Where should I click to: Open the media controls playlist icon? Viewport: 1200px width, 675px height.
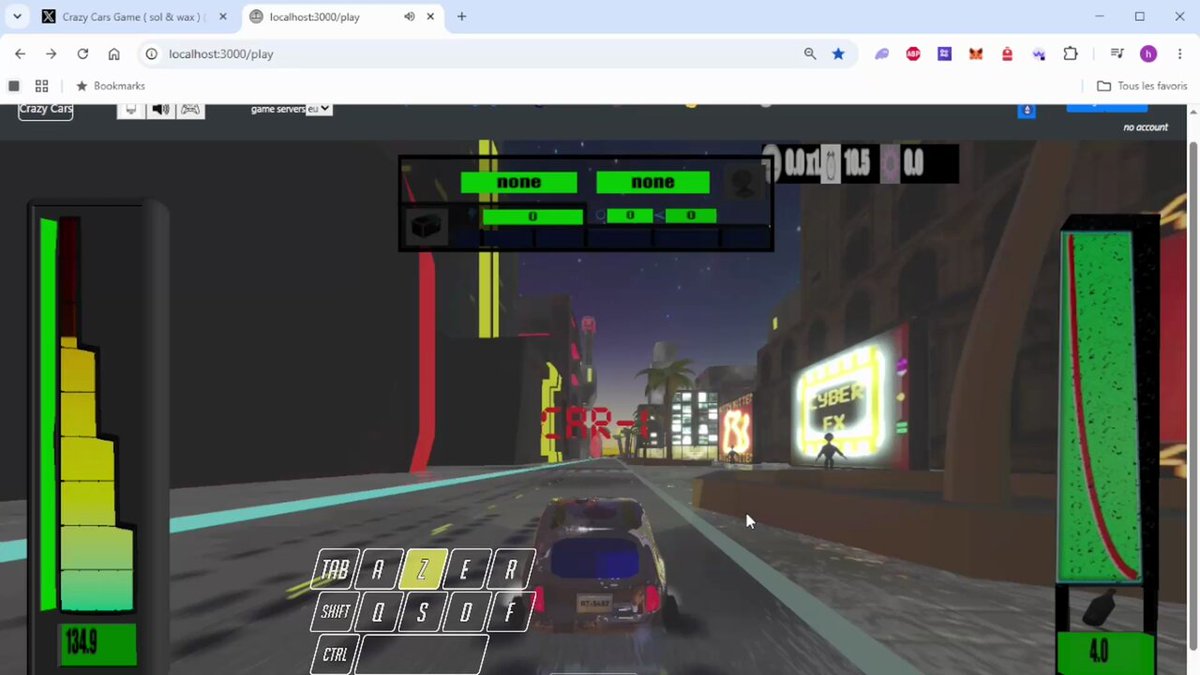tap(1117, 54)
